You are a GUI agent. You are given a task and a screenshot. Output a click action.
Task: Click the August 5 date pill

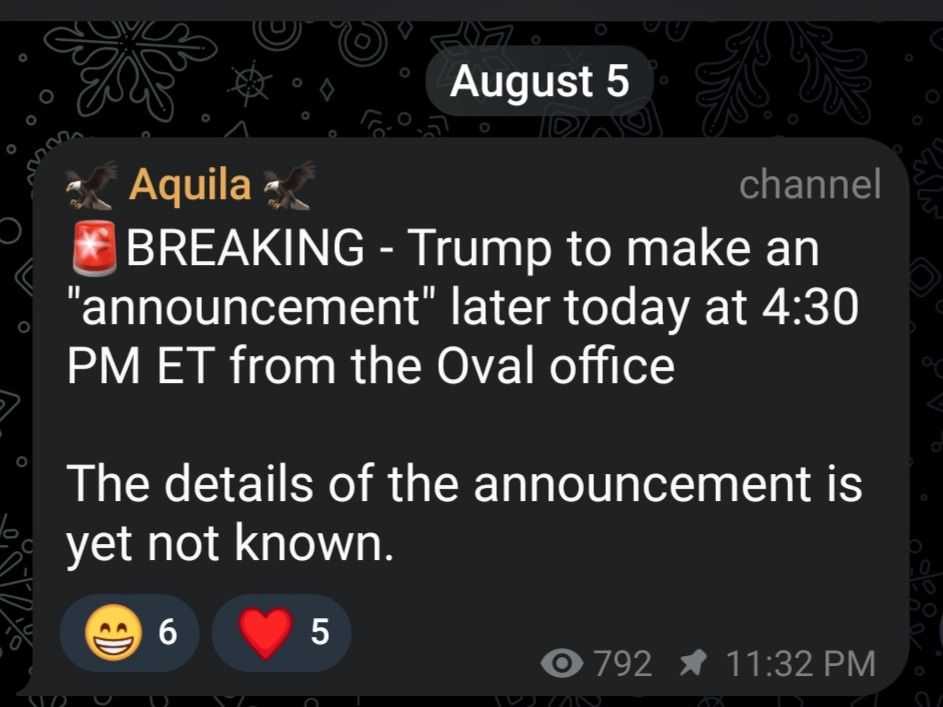pyautogui.click(x=539, y=81)
